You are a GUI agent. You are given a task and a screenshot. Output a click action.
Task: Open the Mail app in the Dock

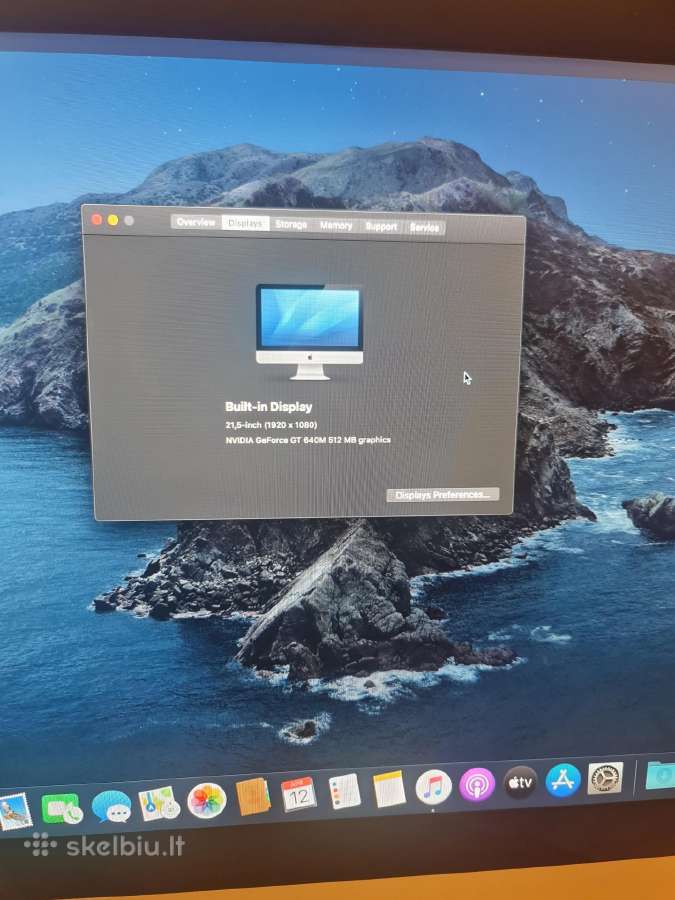click(14, 811)
